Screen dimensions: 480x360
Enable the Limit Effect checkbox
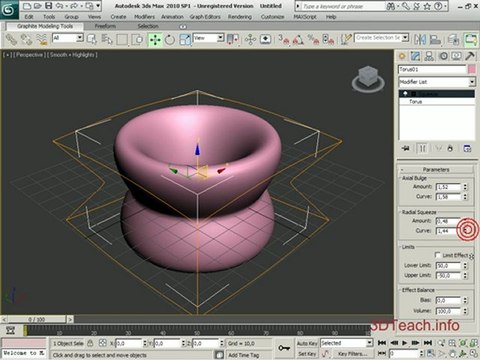click(x=438, y=255)
